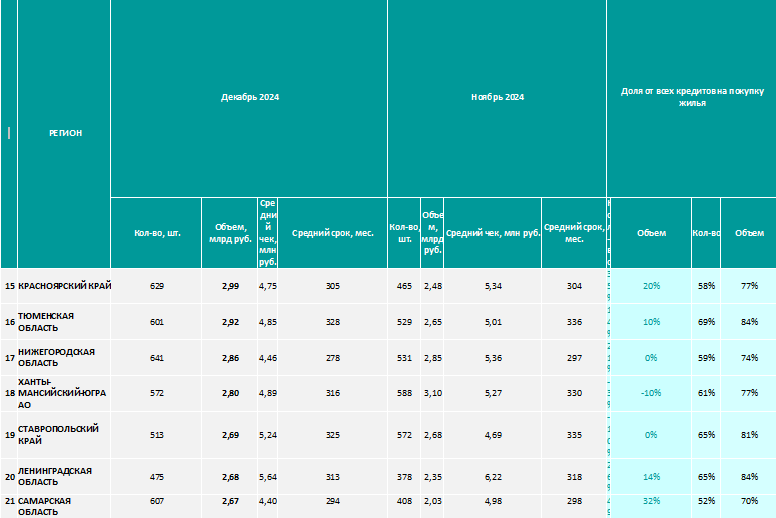Select 10% in Тюменская область row
The image size is (776, 518).
point(651,322)
